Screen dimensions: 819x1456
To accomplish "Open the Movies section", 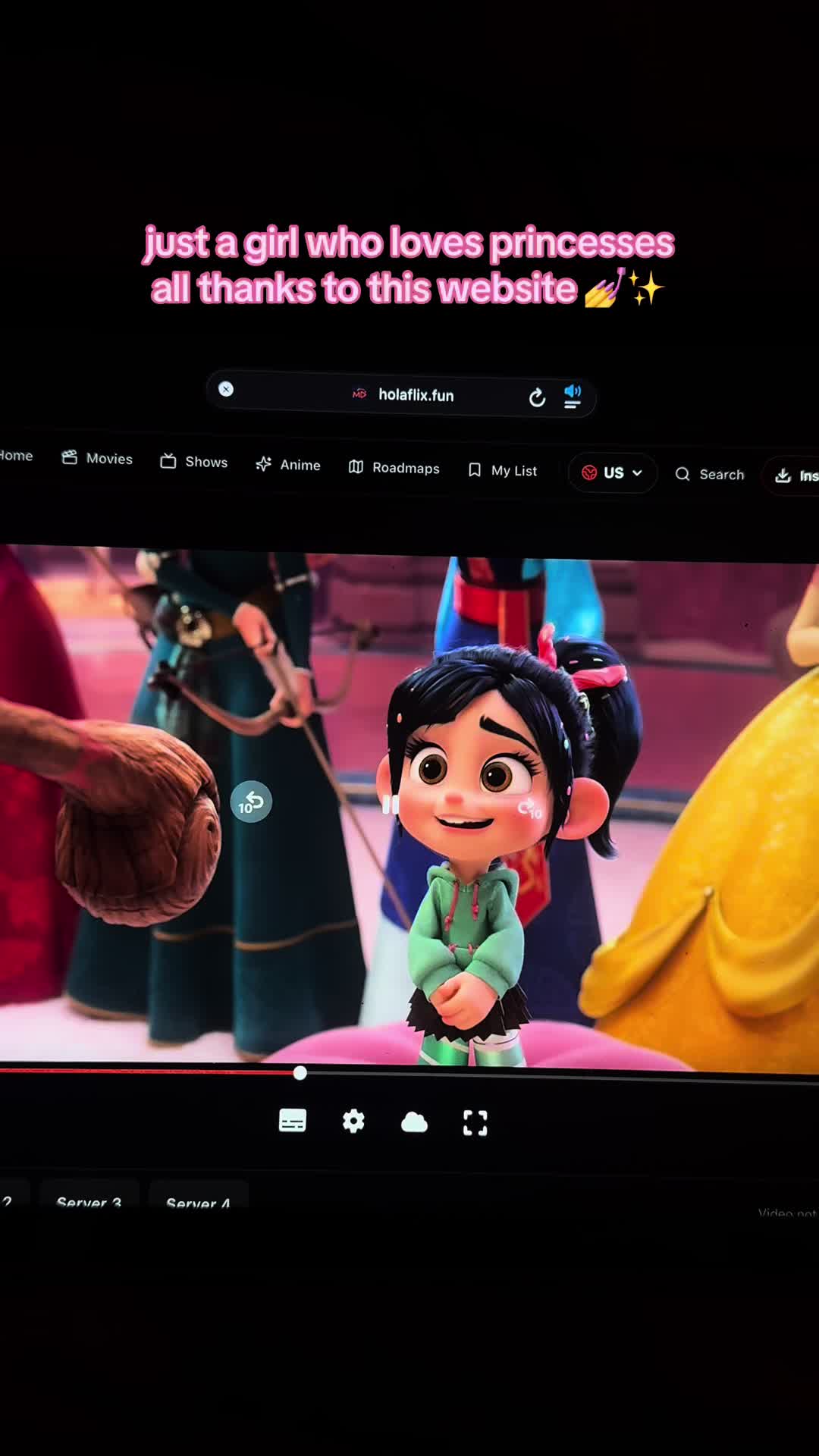I will [x=97, y=458].
